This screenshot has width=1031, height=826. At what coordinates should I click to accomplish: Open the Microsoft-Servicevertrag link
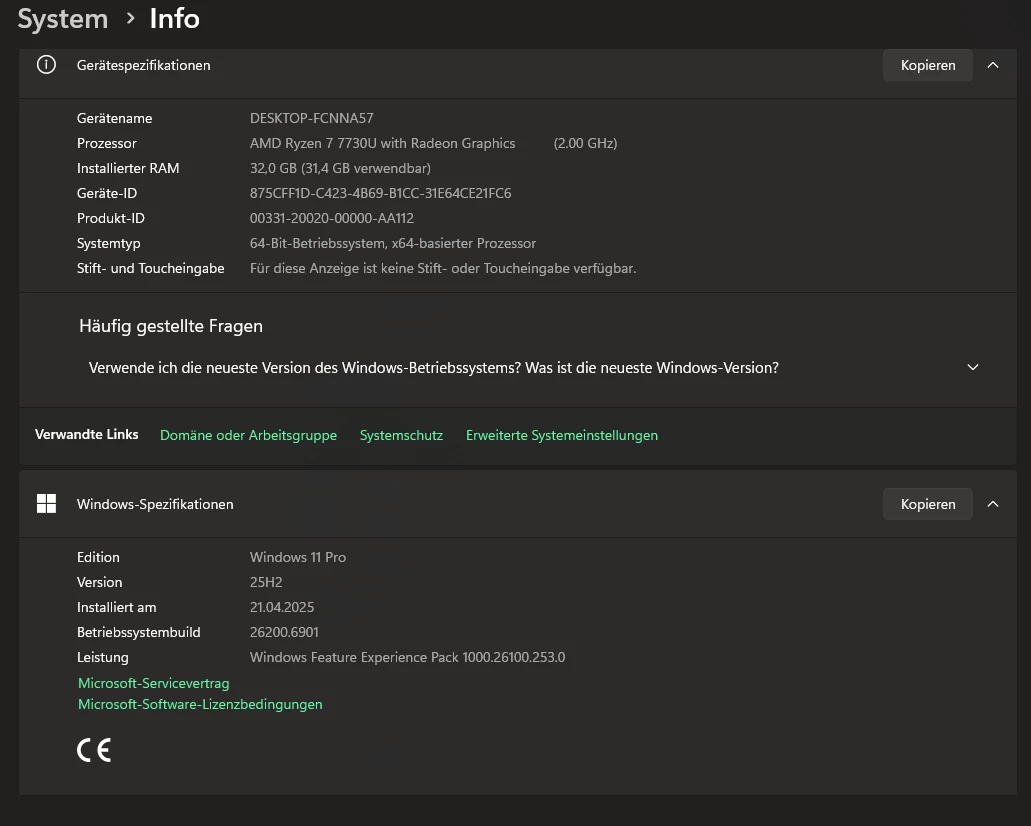click(x=153, y=683)
